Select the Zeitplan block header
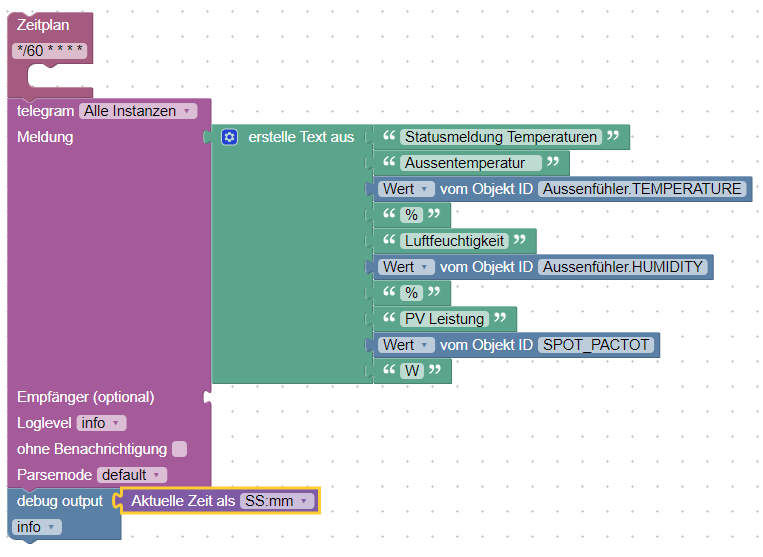Image resolution: width=763 pixels, height=557 pixels. coord(43,25)
